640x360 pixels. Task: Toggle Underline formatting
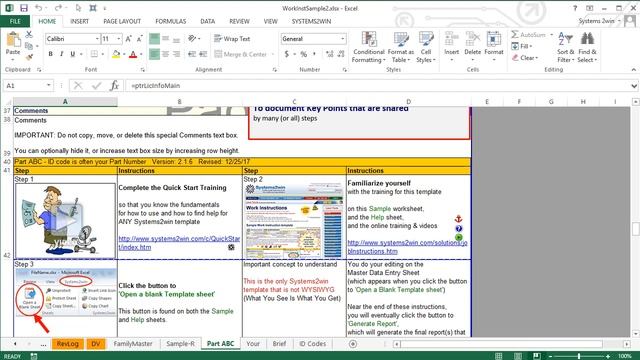(73, 54)
